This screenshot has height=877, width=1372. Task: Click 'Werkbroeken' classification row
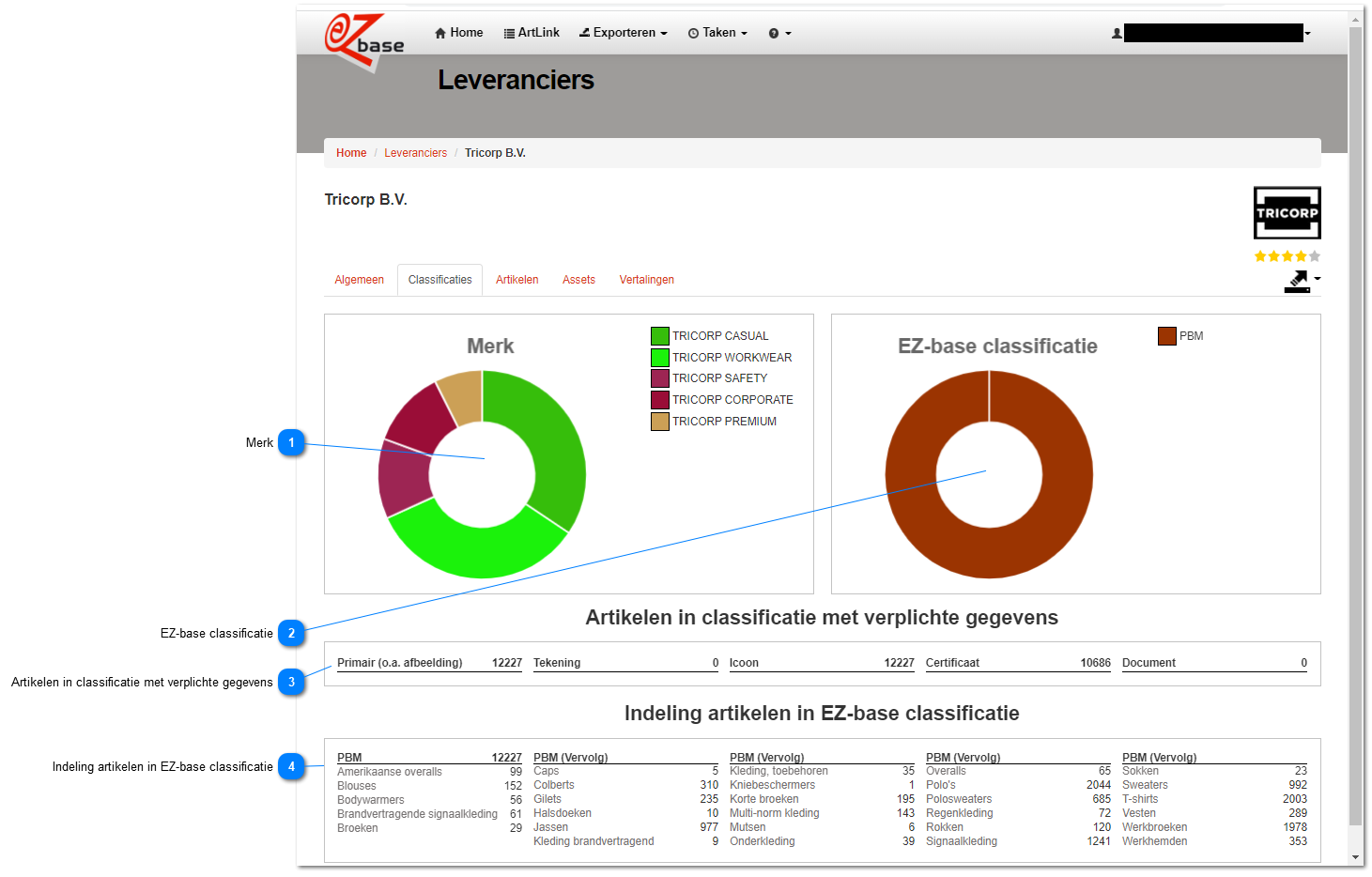tap(1214, 827)
